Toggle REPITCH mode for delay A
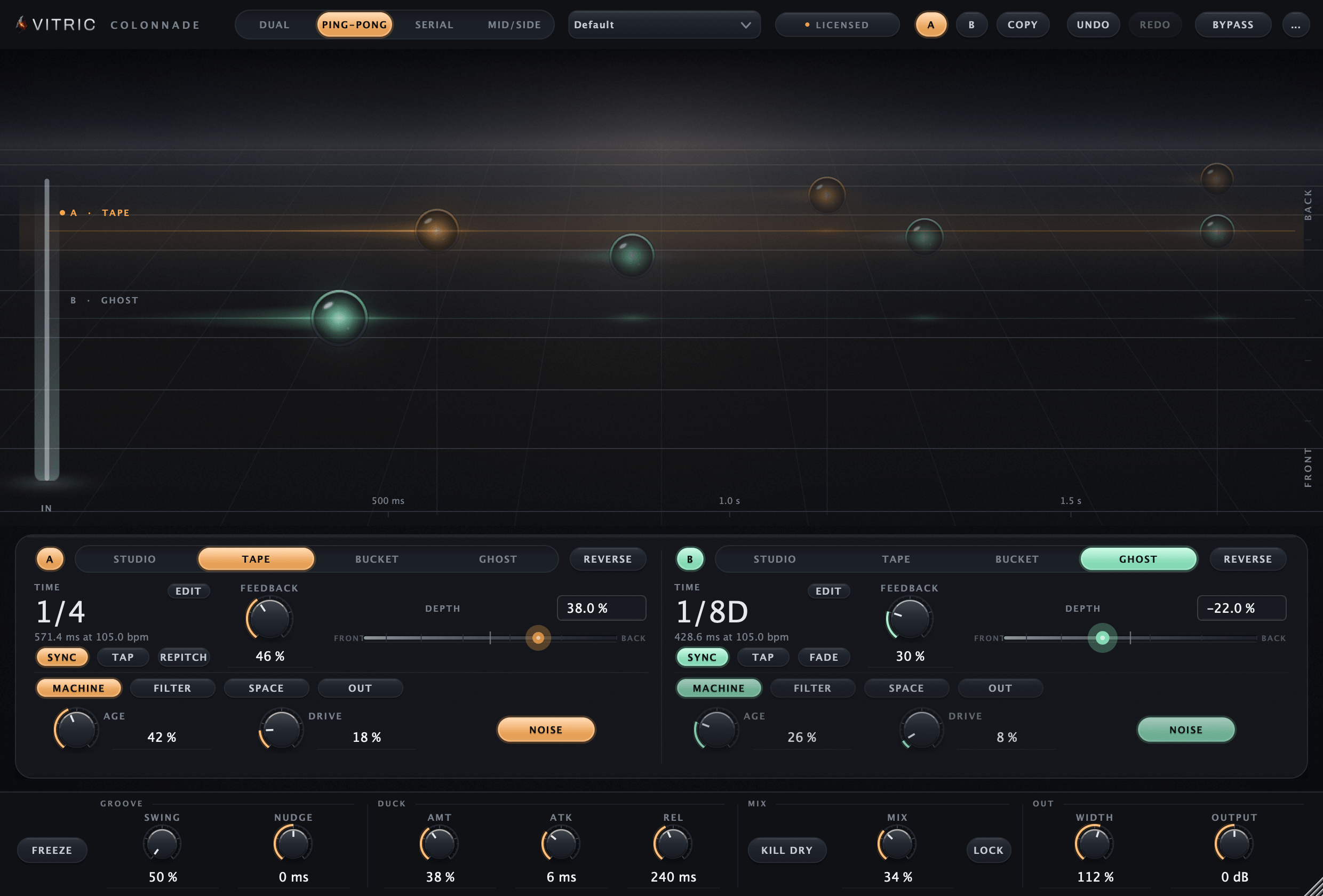 click(x=184, y=657)
